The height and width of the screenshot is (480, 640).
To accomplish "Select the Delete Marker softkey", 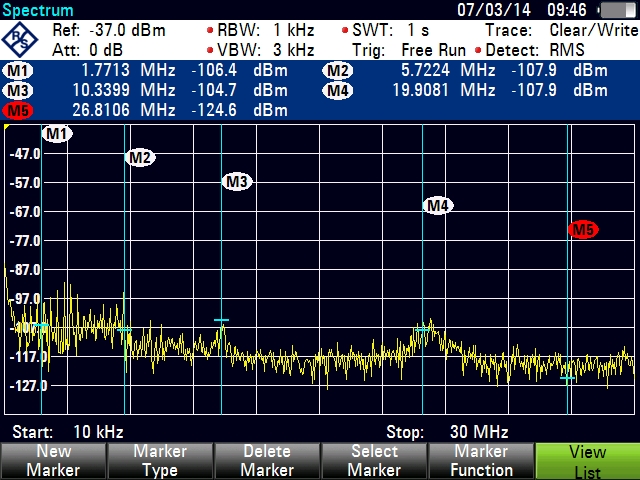I will (267, 461).
